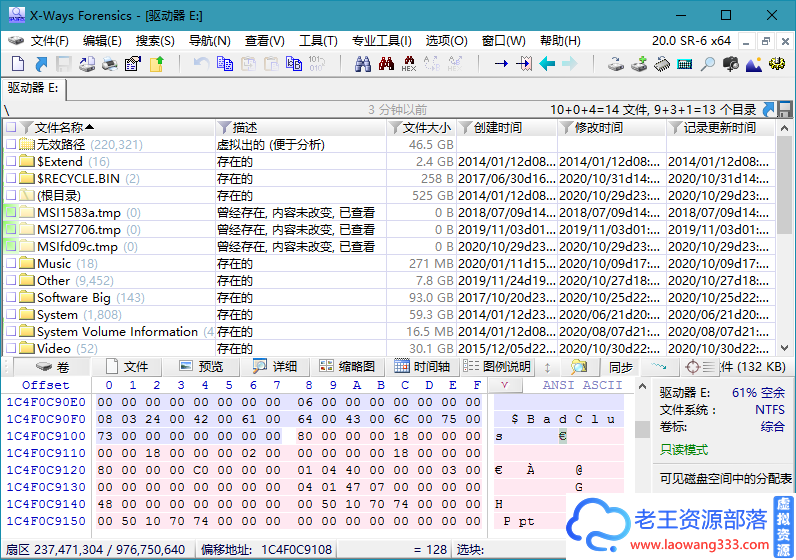Switch to the 时间轴 view button
This screenshot has width=796, height=560.
click(x=422, y=367)
